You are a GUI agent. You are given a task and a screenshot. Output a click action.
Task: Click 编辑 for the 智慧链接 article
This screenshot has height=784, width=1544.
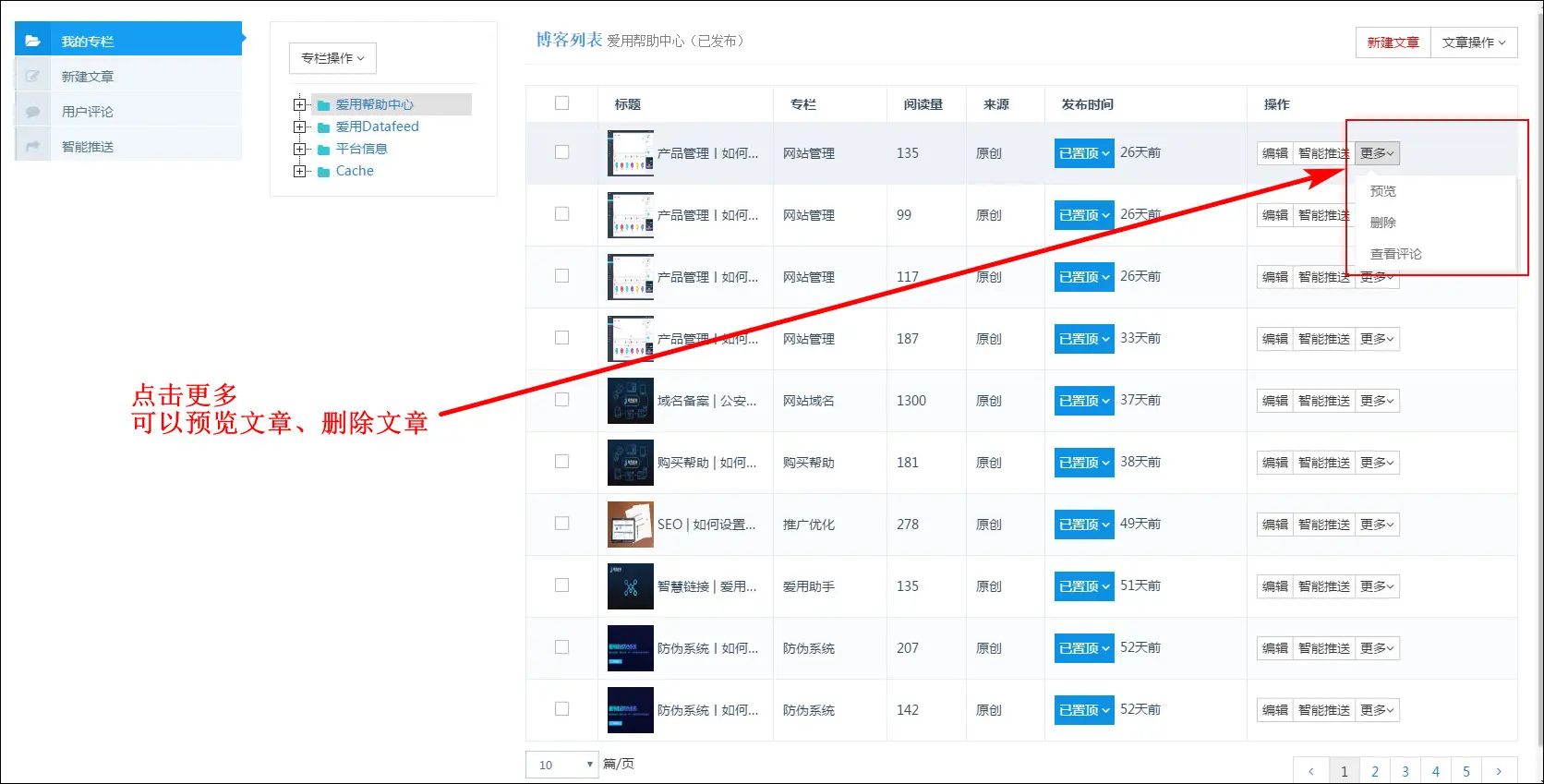(x=1274, y=586)
